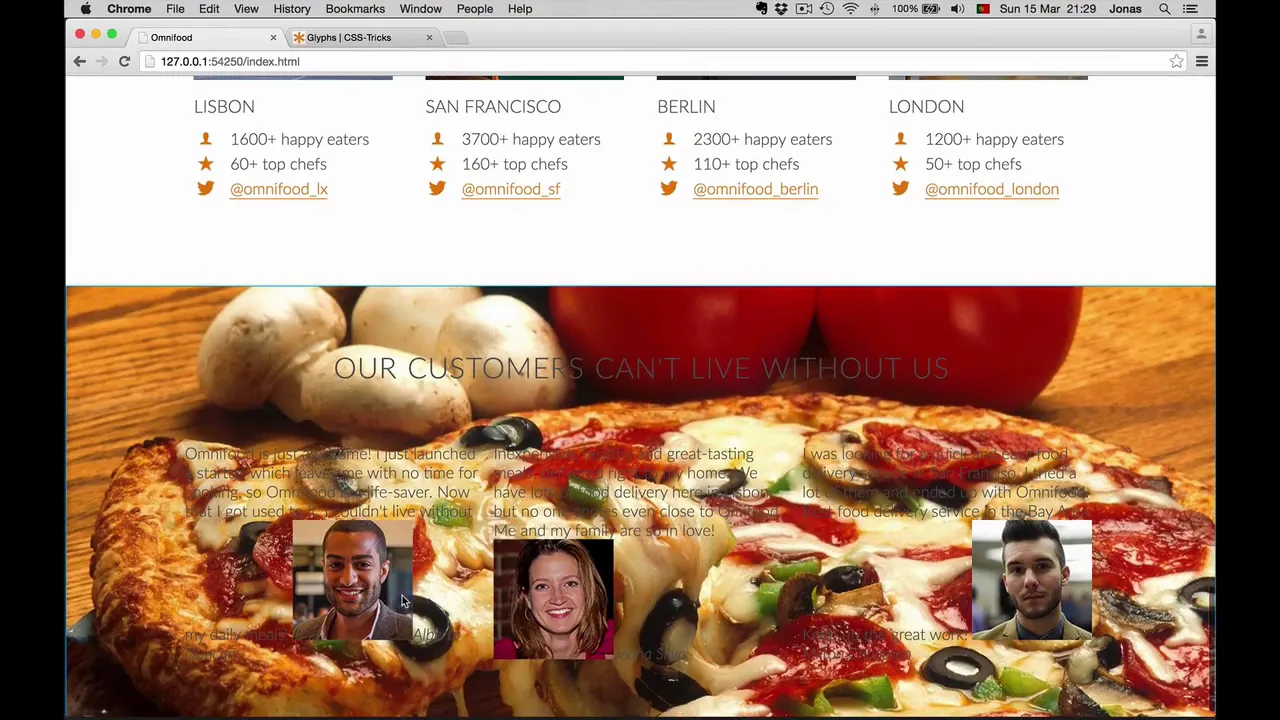The width and height of the screenshot is (1280, 720).
Task: Click the CSS-Tricks tab favicon
Action: pos(298,38)
